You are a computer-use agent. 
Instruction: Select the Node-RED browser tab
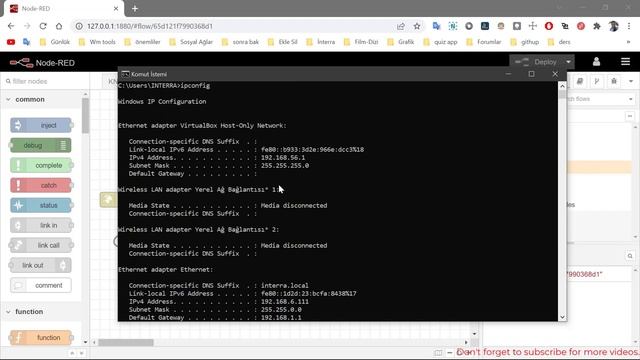tap(63, 9)
